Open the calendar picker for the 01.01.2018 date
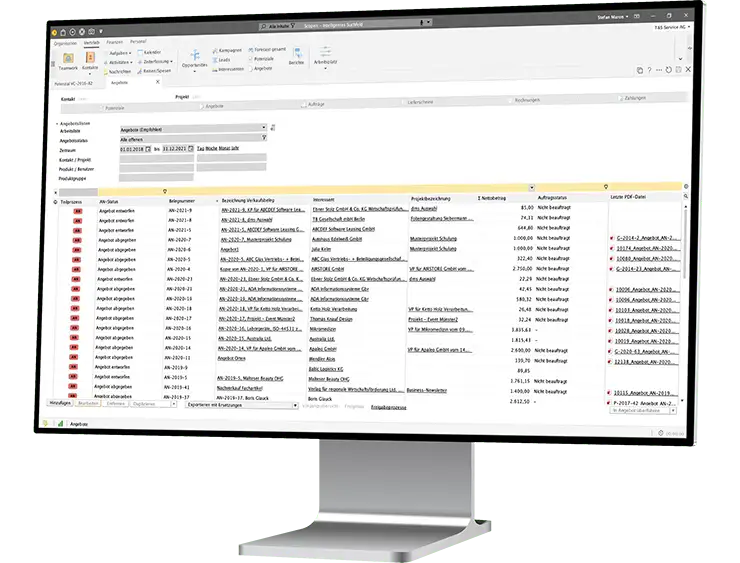This screenshot has height=563, width=740. point(148,149)
